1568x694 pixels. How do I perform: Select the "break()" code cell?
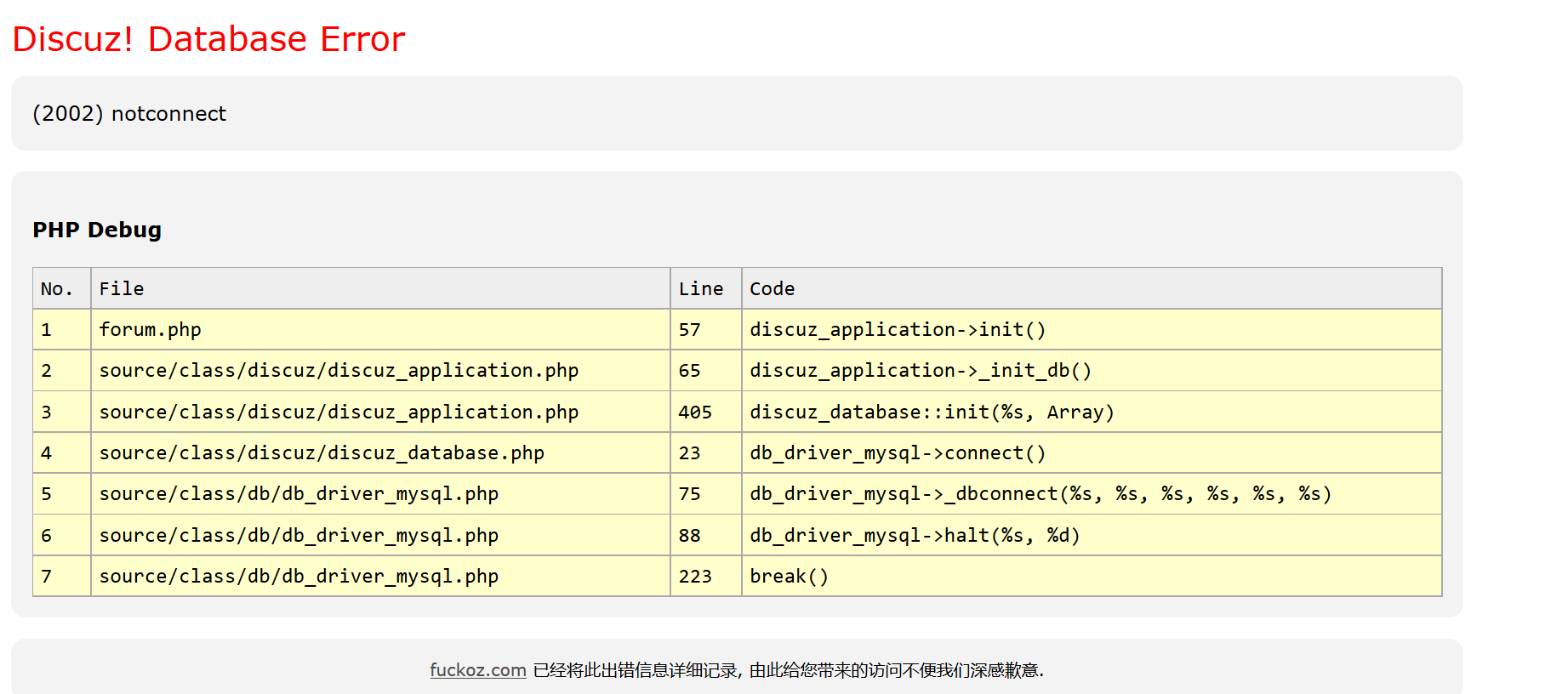pyautogui.click(x=1092, y=577)
